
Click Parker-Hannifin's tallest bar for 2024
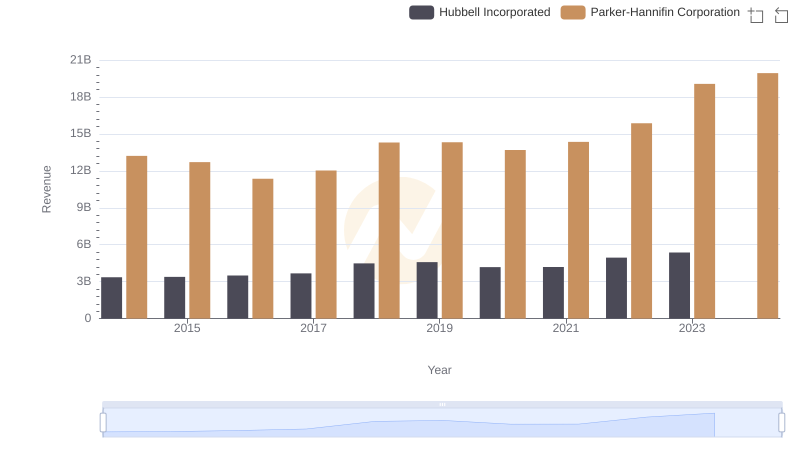tap(767, 196)
